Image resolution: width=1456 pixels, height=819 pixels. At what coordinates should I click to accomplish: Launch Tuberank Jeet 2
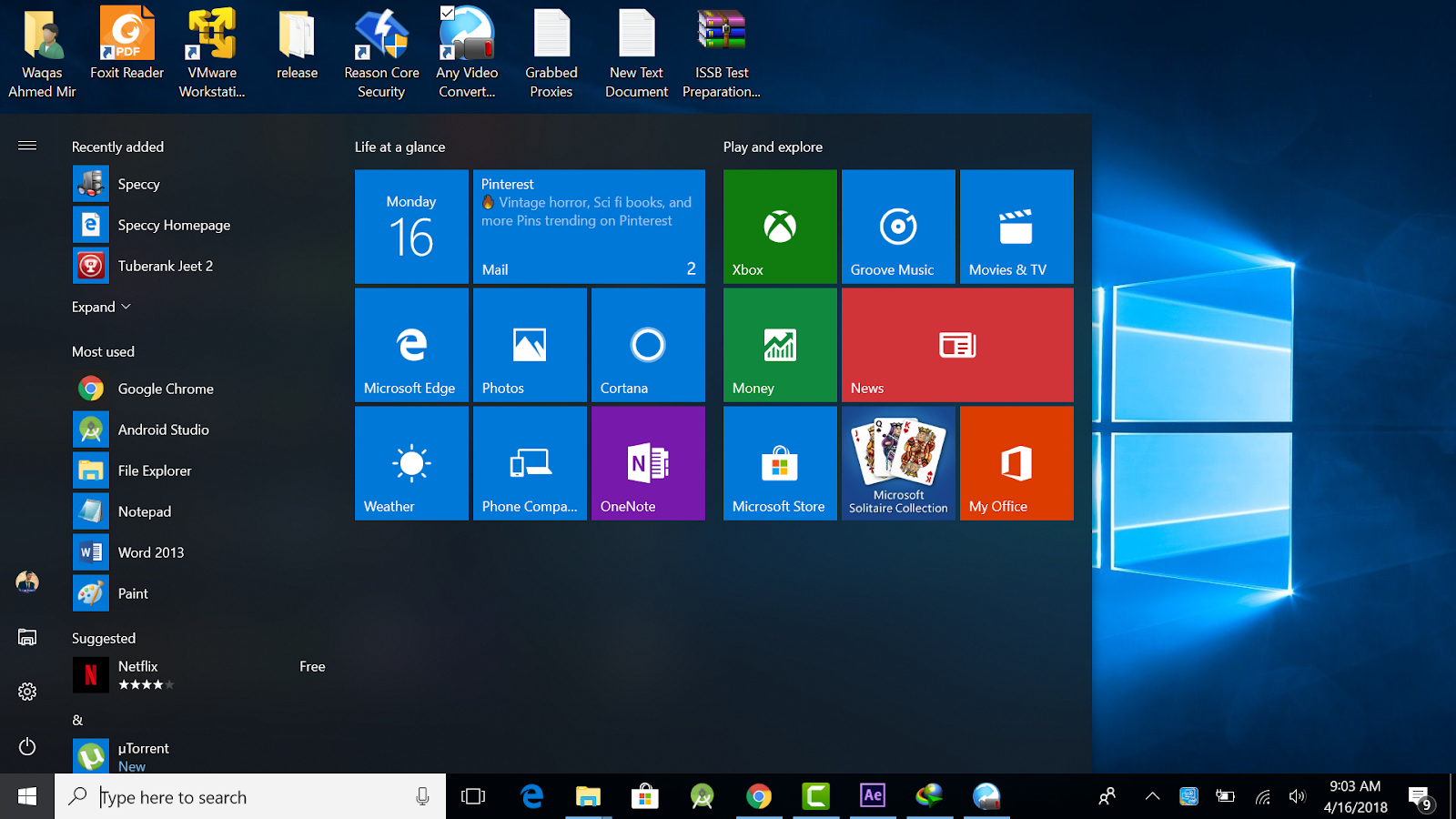(199, 266)
